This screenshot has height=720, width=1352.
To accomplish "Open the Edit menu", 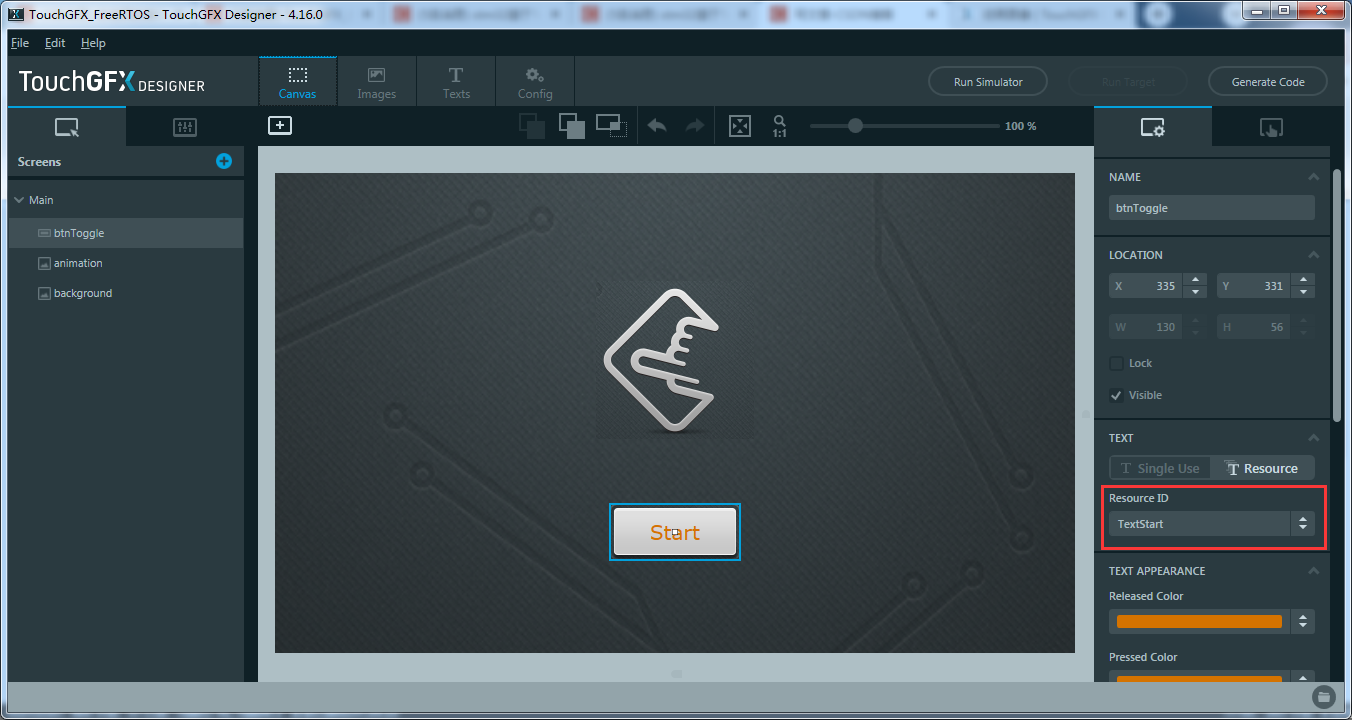I will [x=55, y=43].
